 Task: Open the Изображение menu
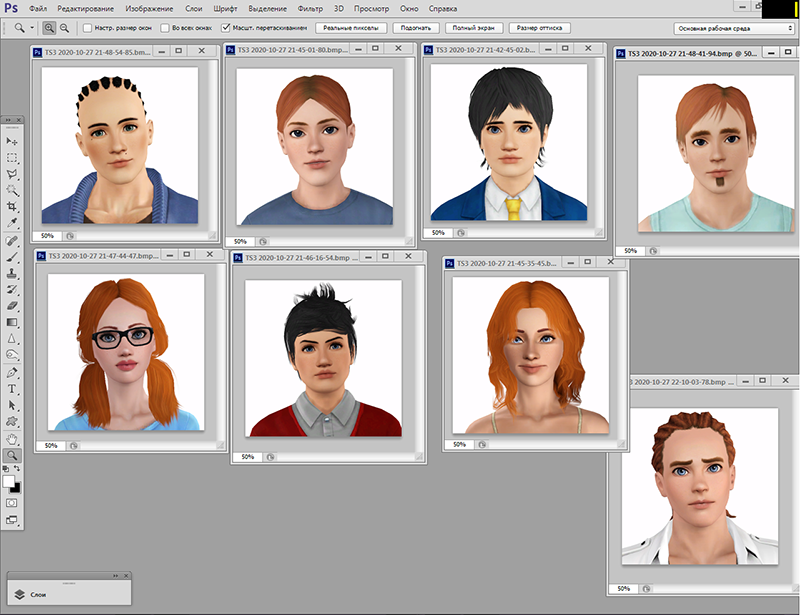pos(149,9)
